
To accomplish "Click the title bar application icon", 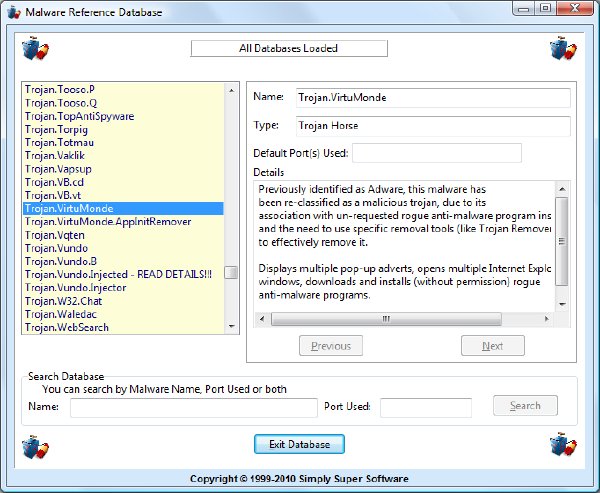I will coord(14,12).
